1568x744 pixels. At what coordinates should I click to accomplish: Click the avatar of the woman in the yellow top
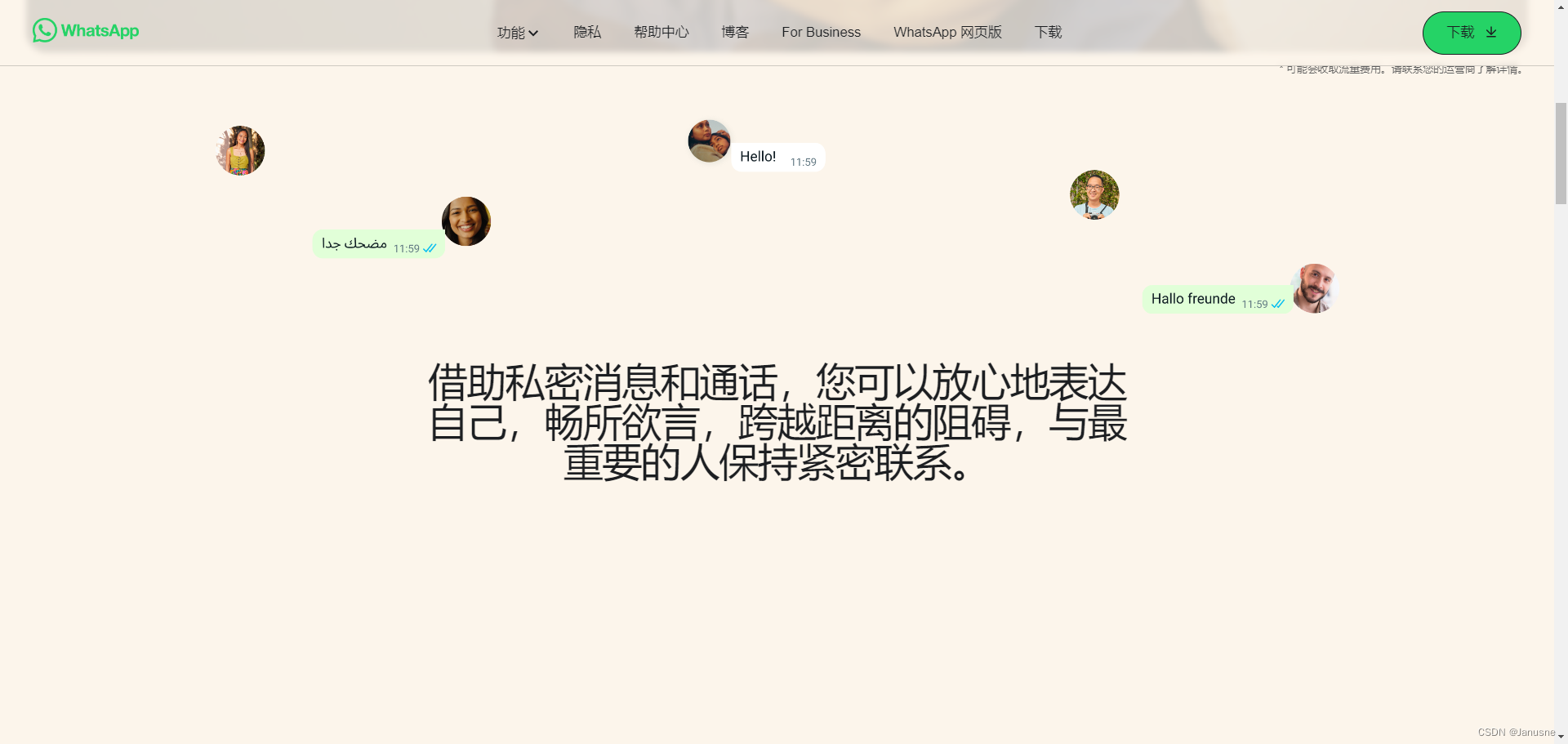tap(240, 150)
